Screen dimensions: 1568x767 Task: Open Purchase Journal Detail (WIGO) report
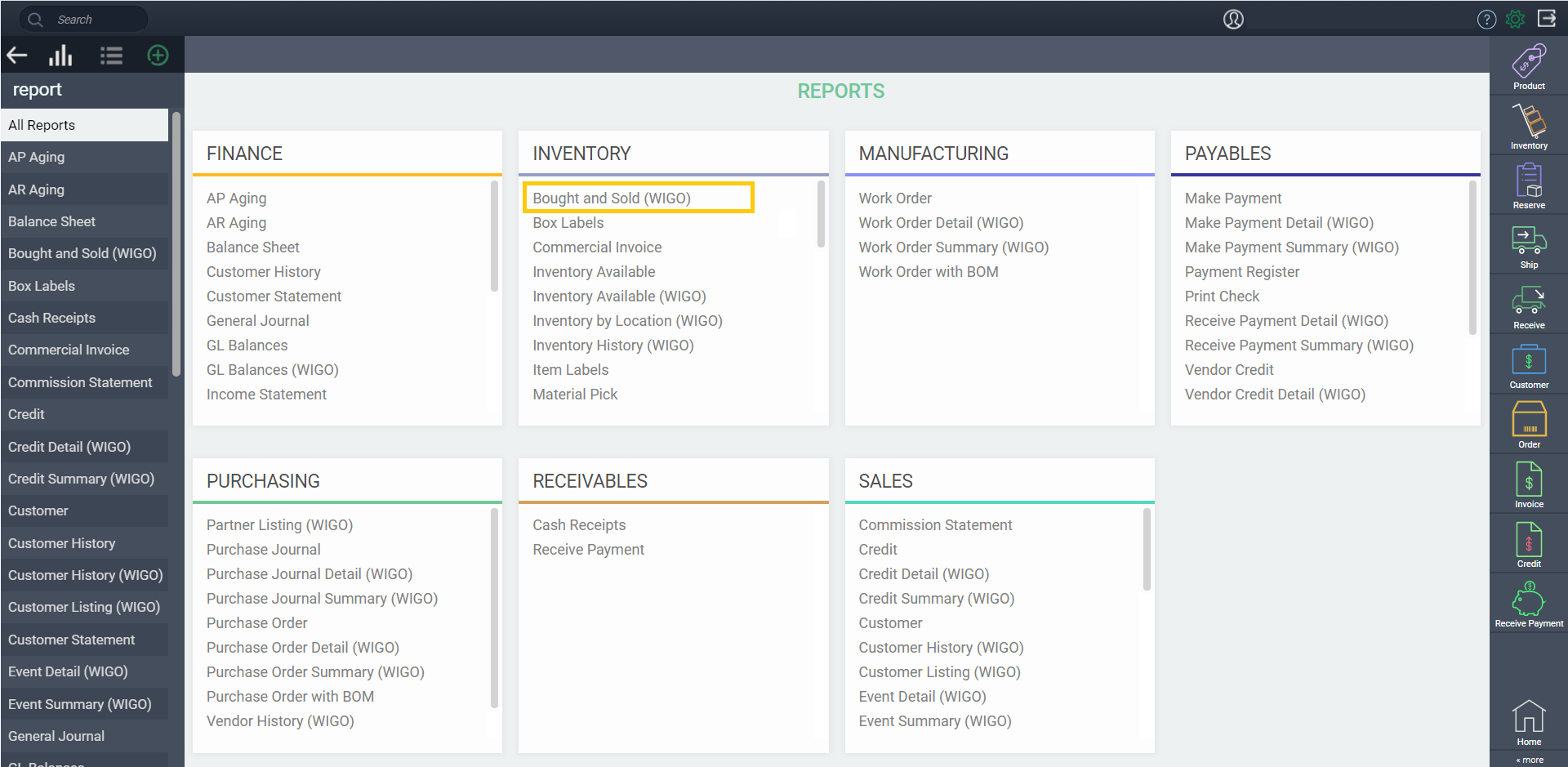coord(310,574)
